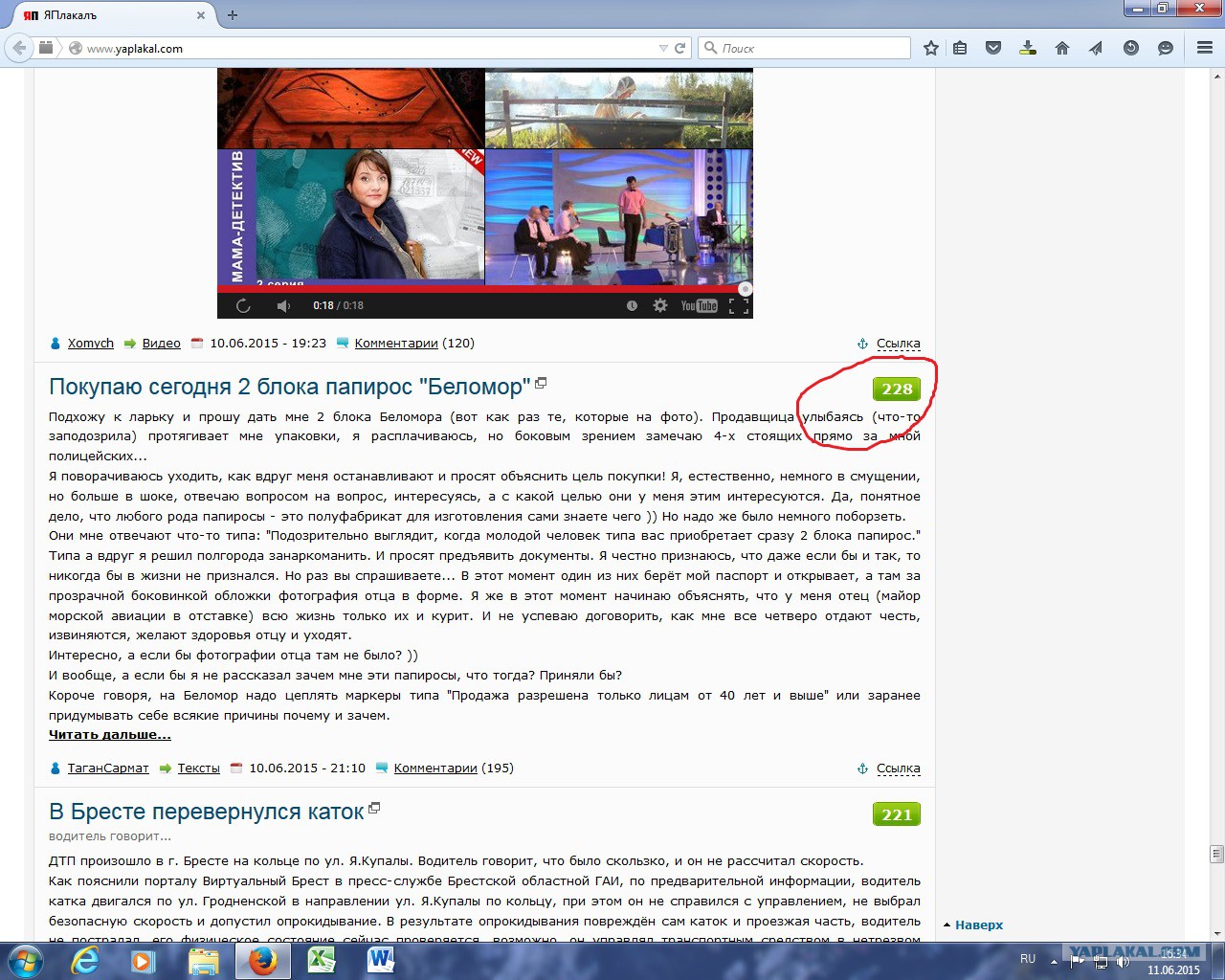Open the Тексты category link
This screenshot has width=1225, height=980.
coord(199,768)
